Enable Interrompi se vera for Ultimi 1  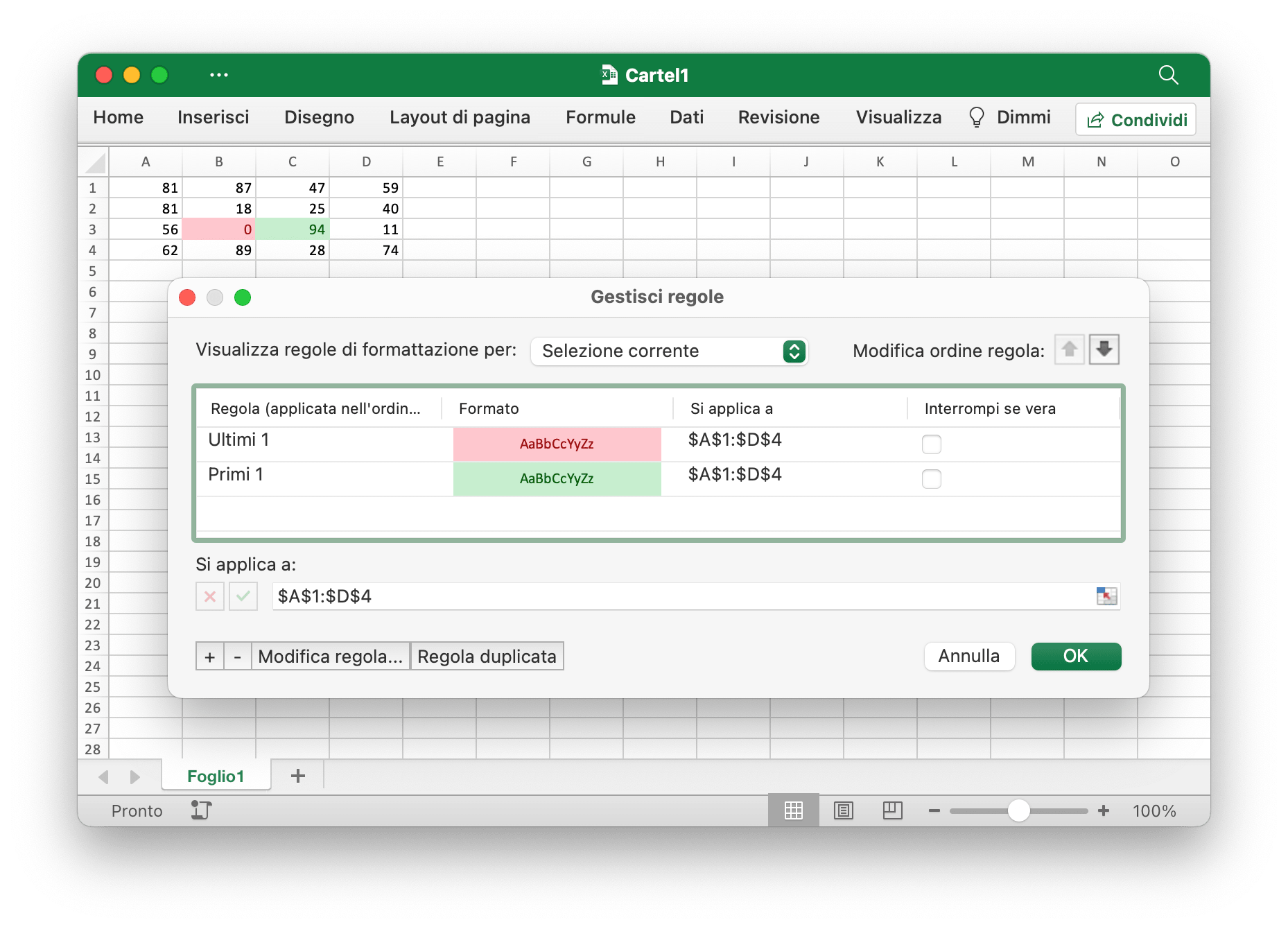[931, 444]
